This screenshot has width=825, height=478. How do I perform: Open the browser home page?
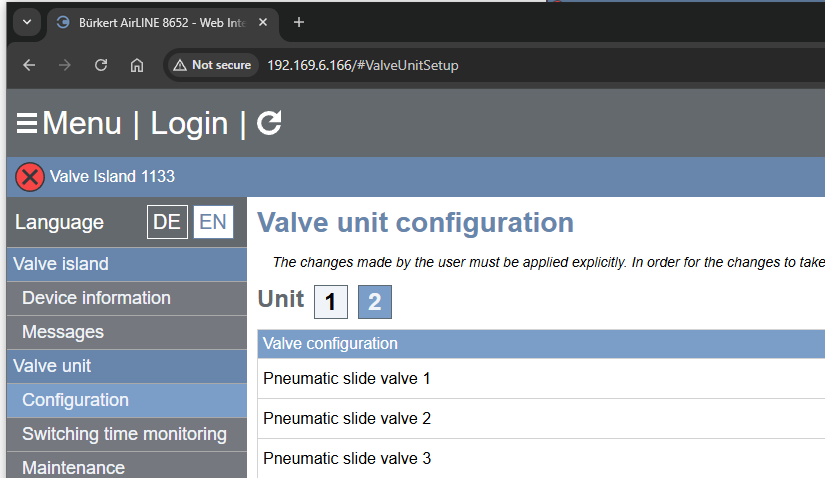click(137, 65)
